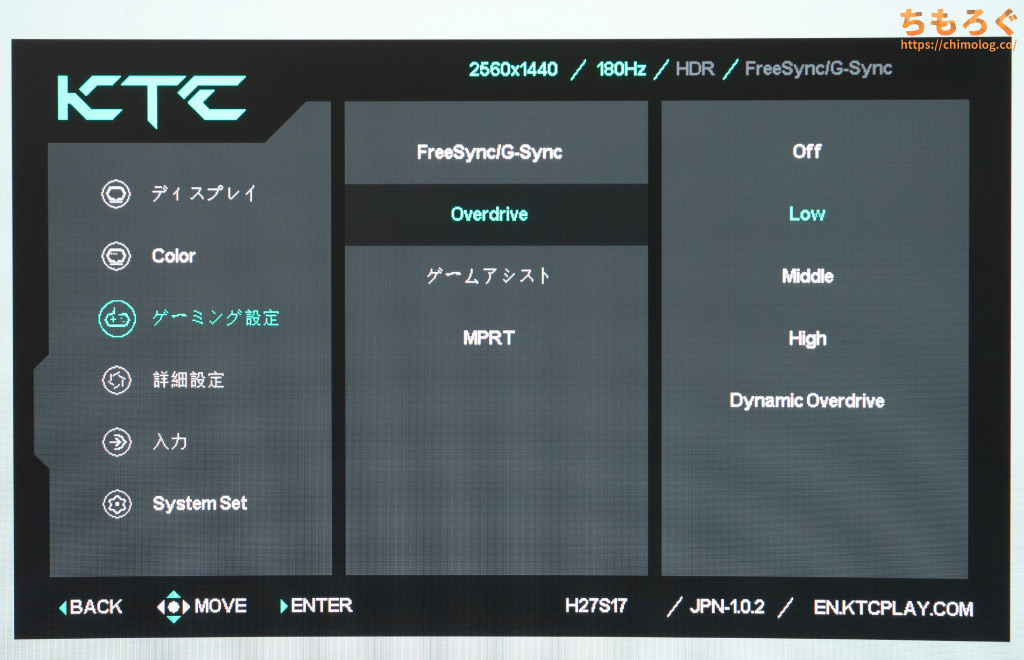Click the Color menu icon
The height and width of the screenshot is (660, 1024).
116,256
